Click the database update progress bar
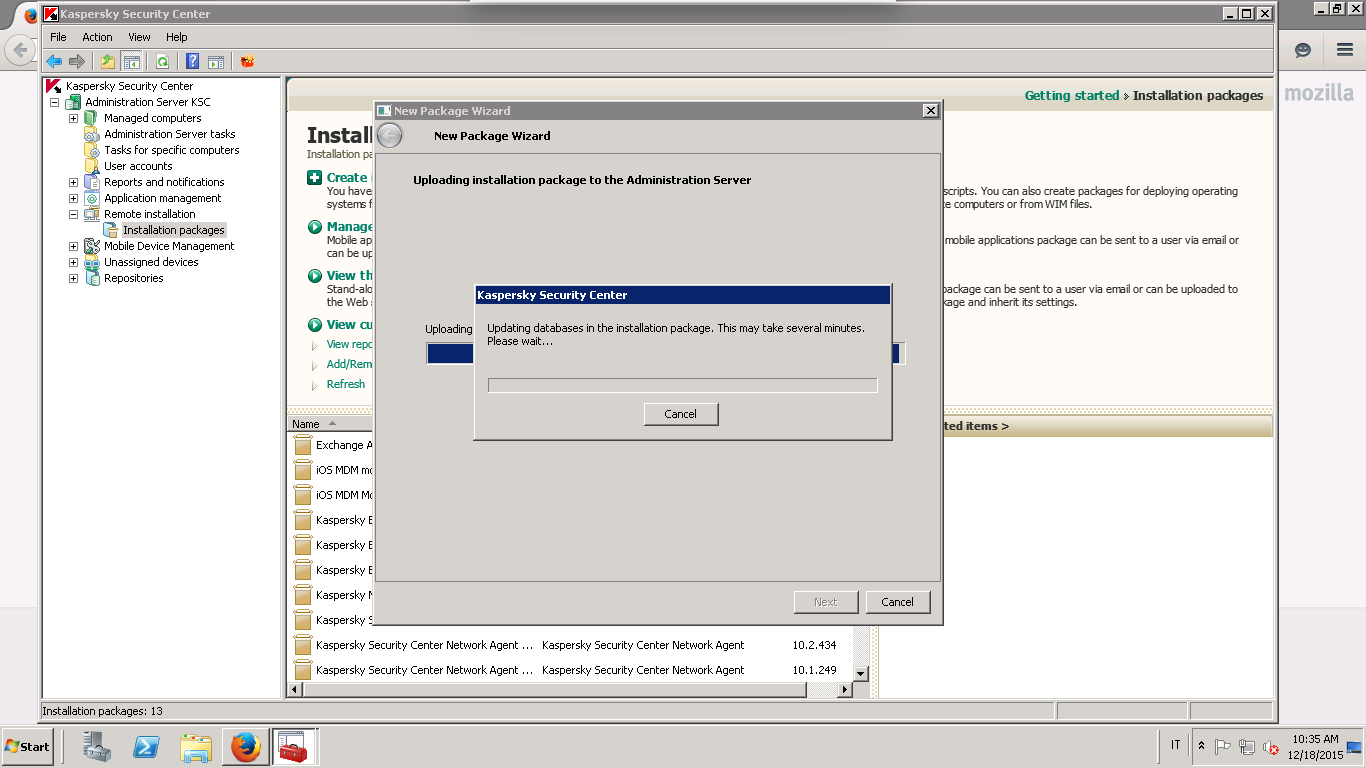Screen dimensions: 1366x768 pos(682,385)
